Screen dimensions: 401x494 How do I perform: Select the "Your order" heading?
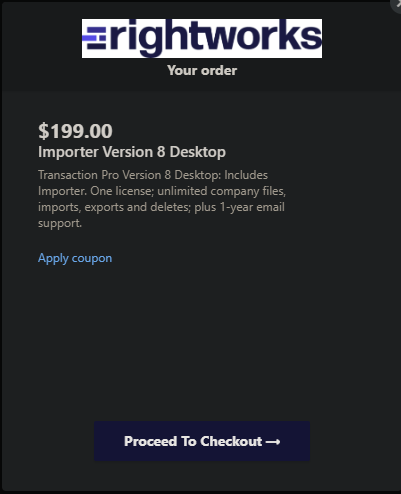[202, 71]
